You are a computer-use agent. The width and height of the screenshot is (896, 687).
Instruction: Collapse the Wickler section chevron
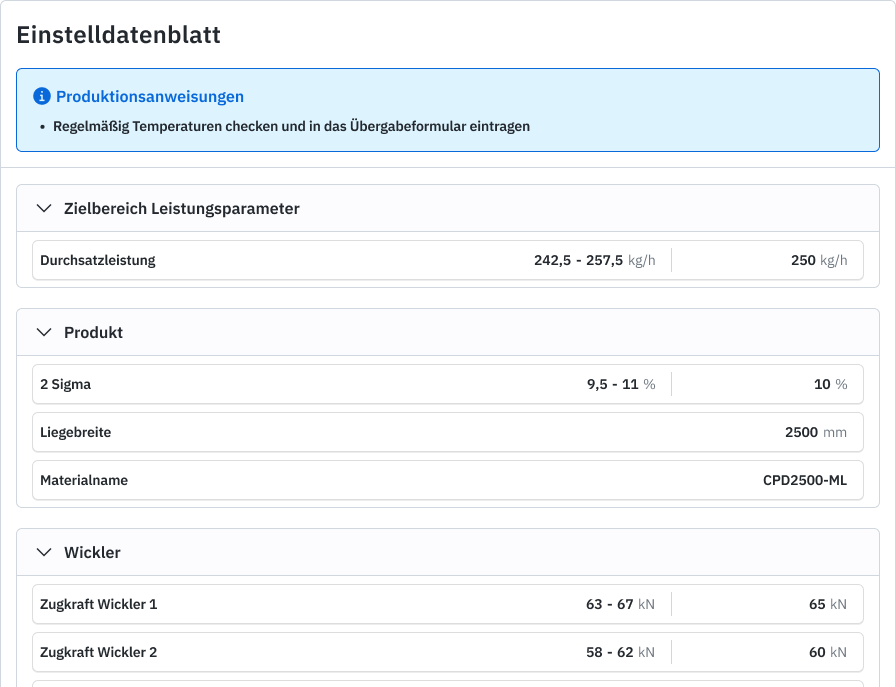pyautogui.click(x=43, y=553)
